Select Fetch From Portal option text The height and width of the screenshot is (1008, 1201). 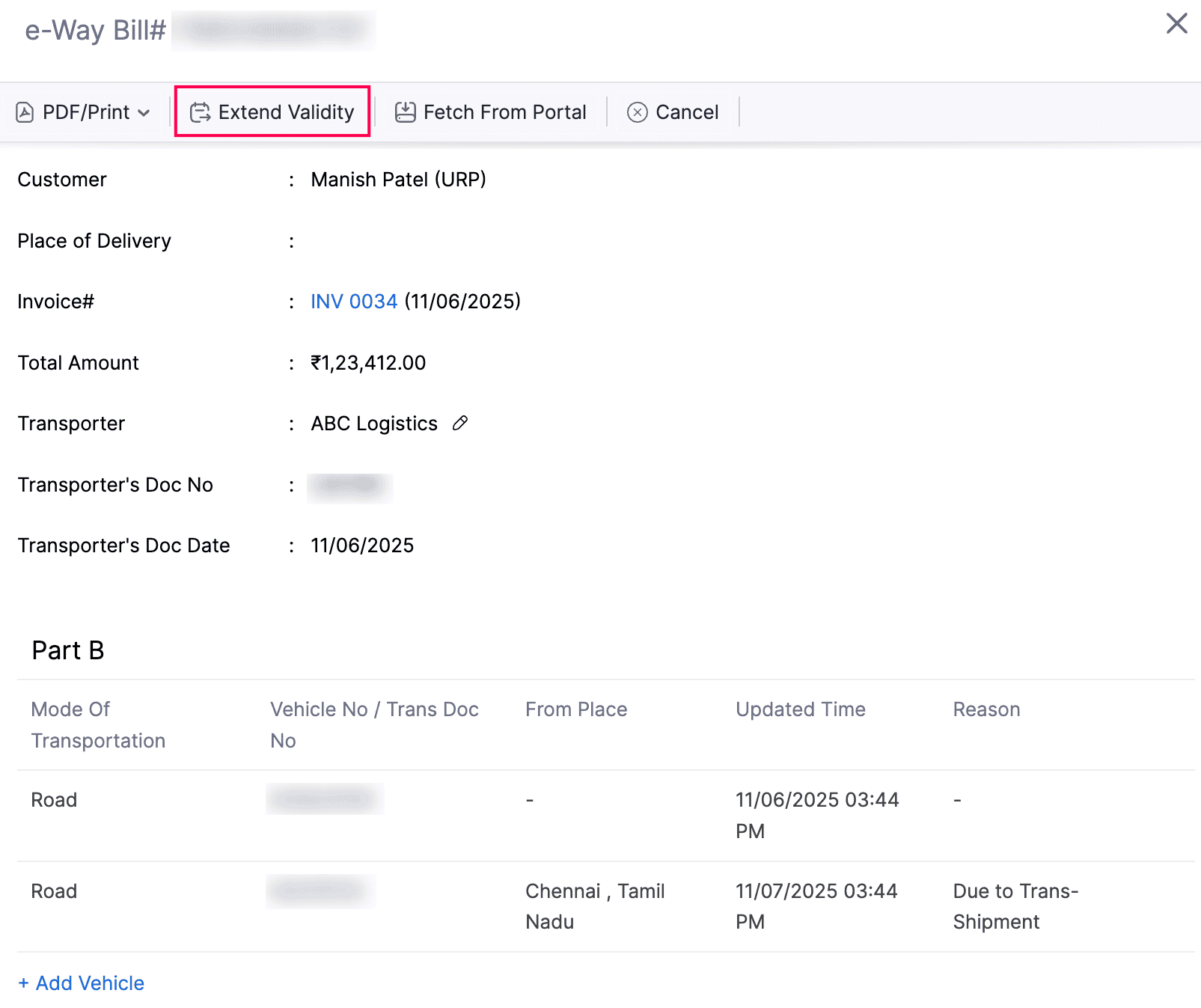tap(504, 112)
